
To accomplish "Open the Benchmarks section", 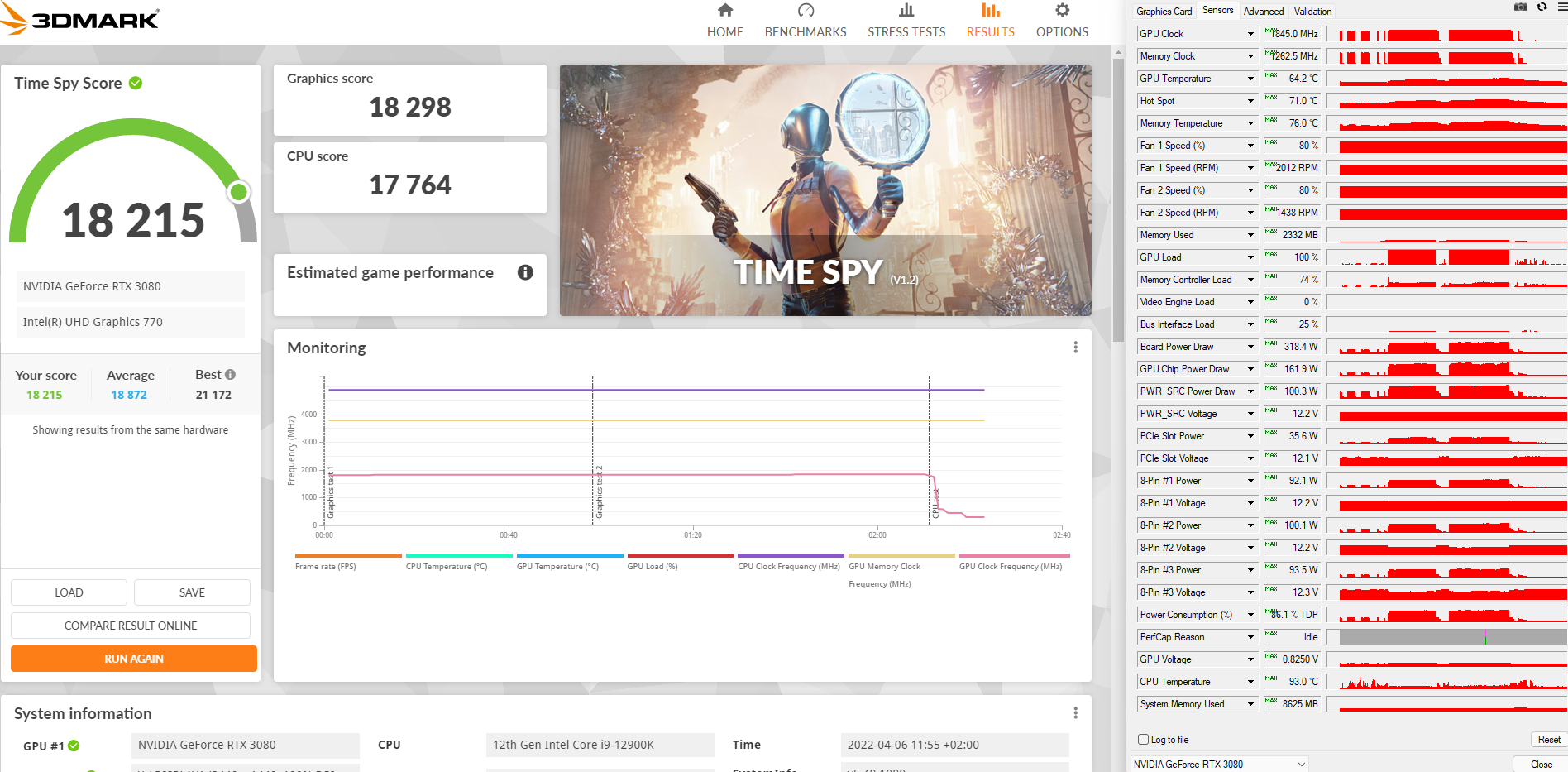I will [x=806, y=21].
